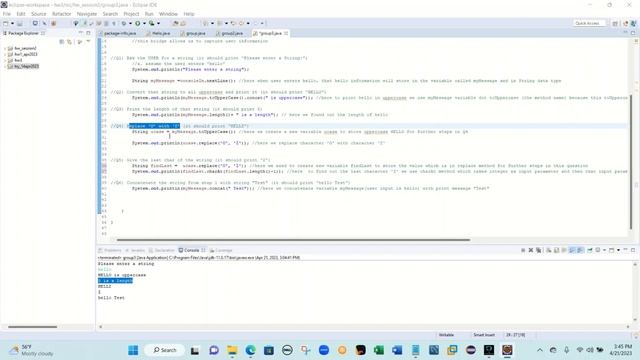
Task: Select the Problems view tab
Action: point(110,250)
